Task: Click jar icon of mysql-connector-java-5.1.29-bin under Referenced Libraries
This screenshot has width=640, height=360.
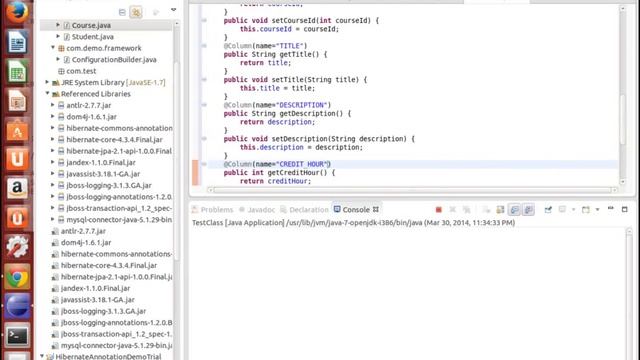Action: click(61, 220)
